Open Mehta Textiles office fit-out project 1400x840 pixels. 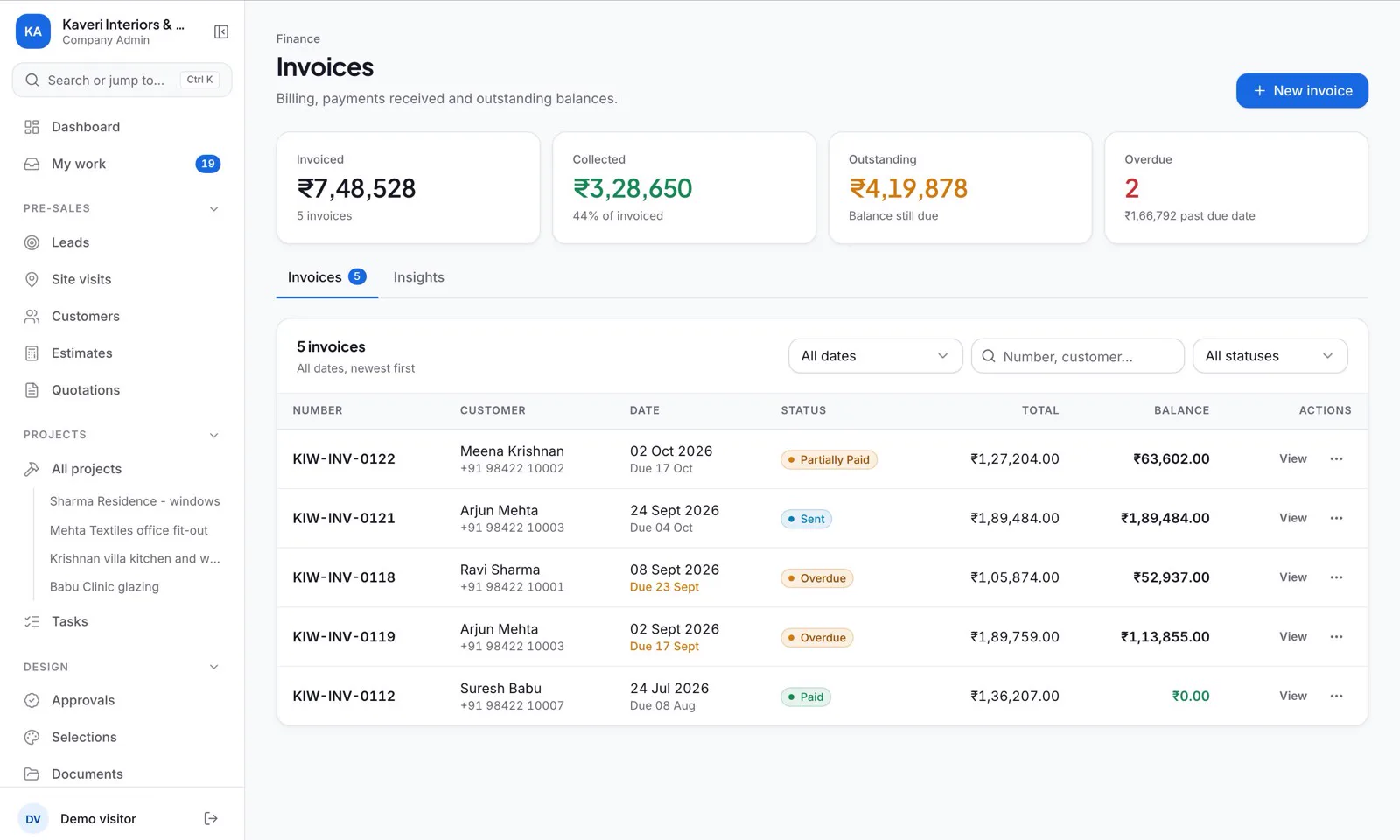(129, 530)
